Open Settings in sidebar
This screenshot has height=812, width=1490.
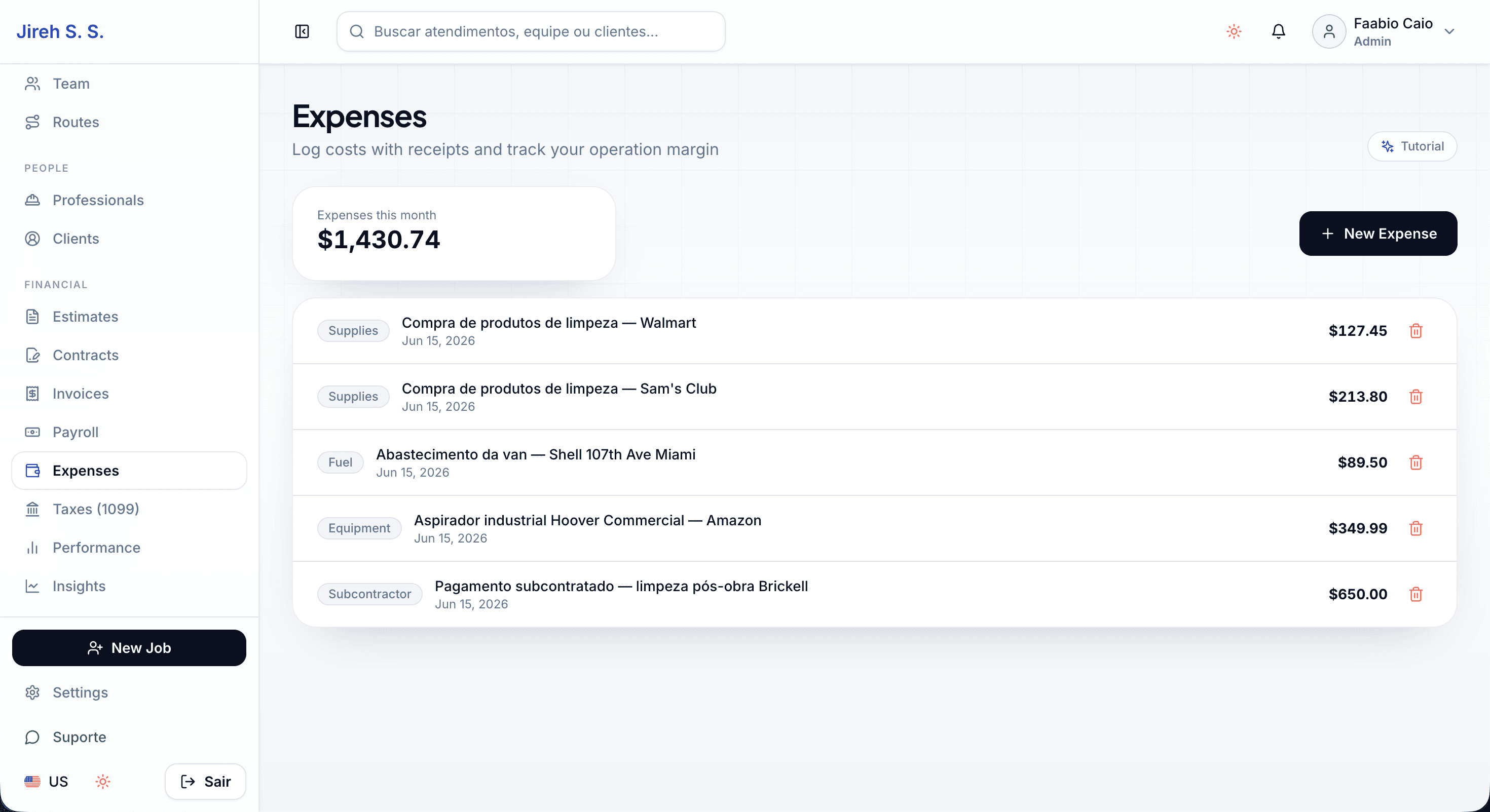(129, 692)
